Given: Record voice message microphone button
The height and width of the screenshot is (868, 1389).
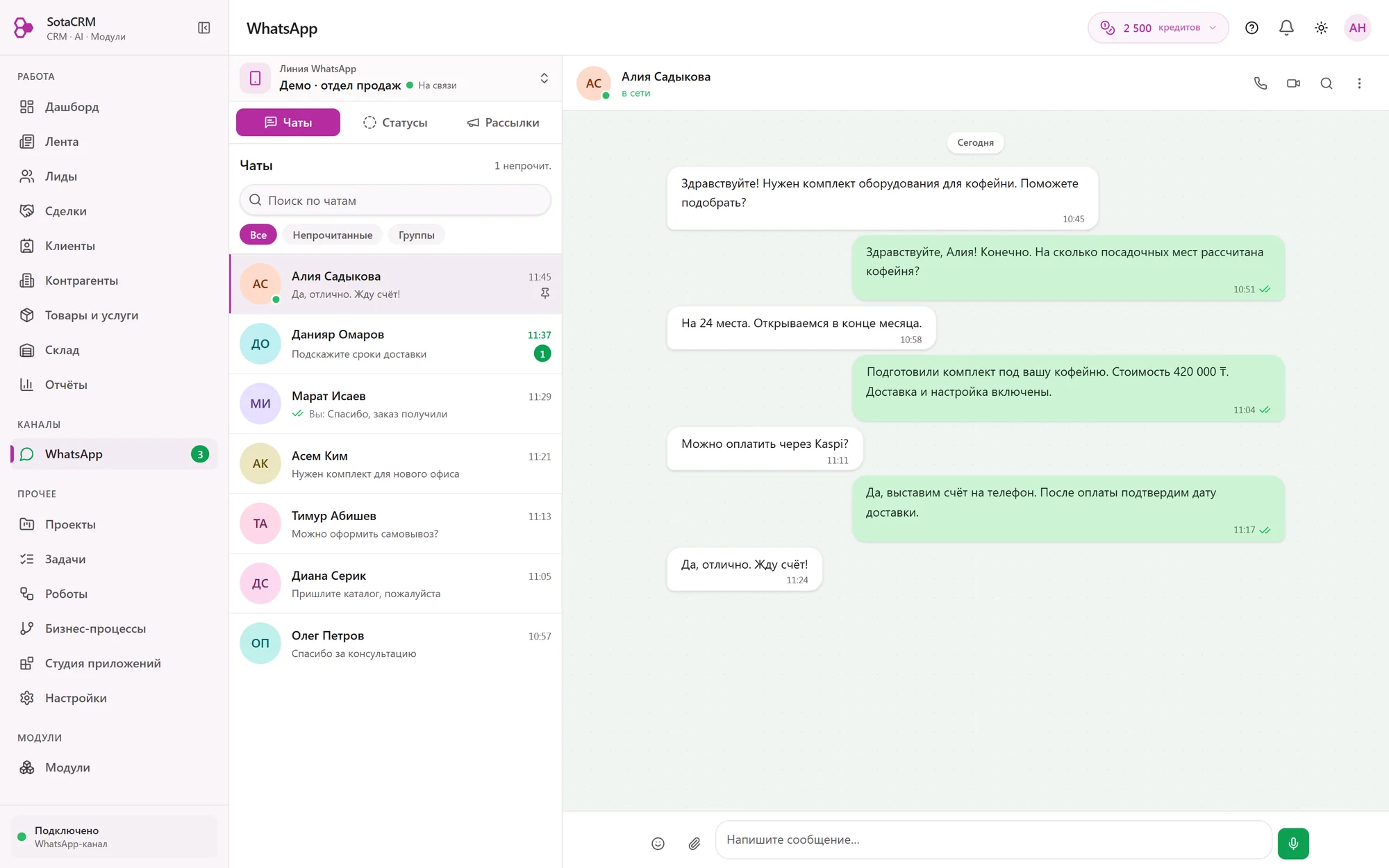Looking at the screenshot, I should tap(1293, 843).
